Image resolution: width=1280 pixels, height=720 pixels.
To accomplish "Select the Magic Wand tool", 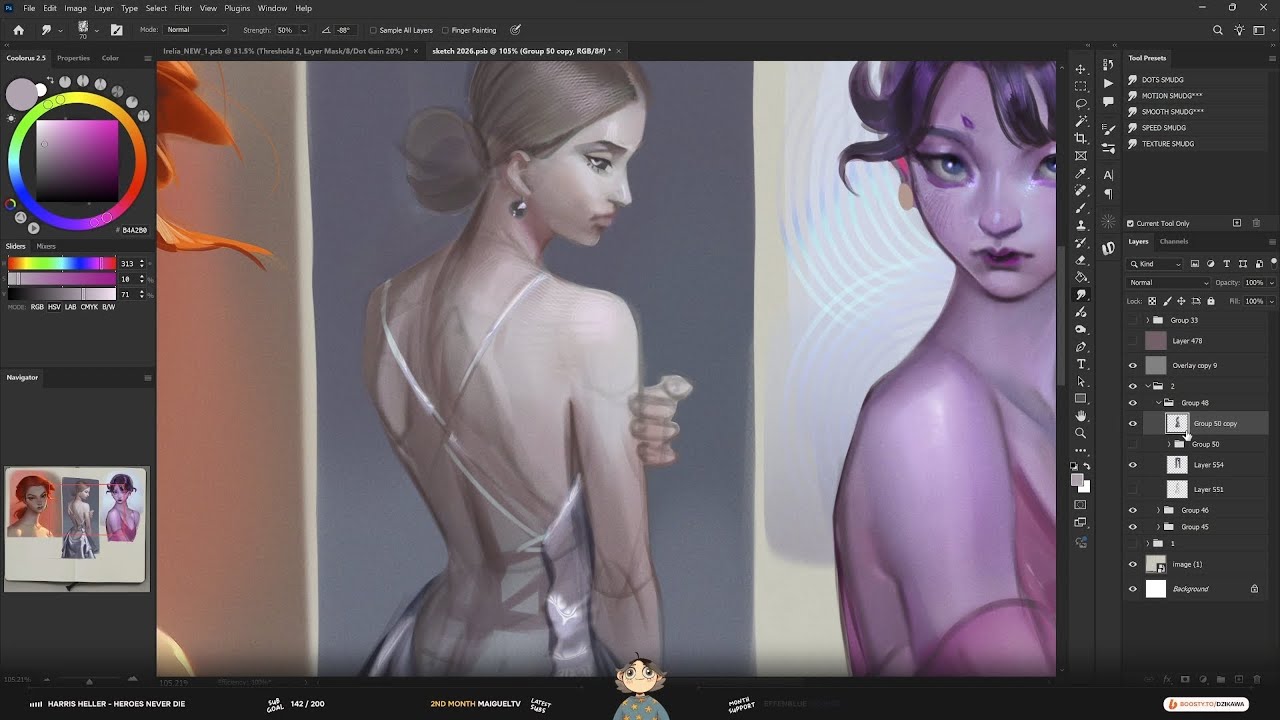I will click(x=1080, y=121).
